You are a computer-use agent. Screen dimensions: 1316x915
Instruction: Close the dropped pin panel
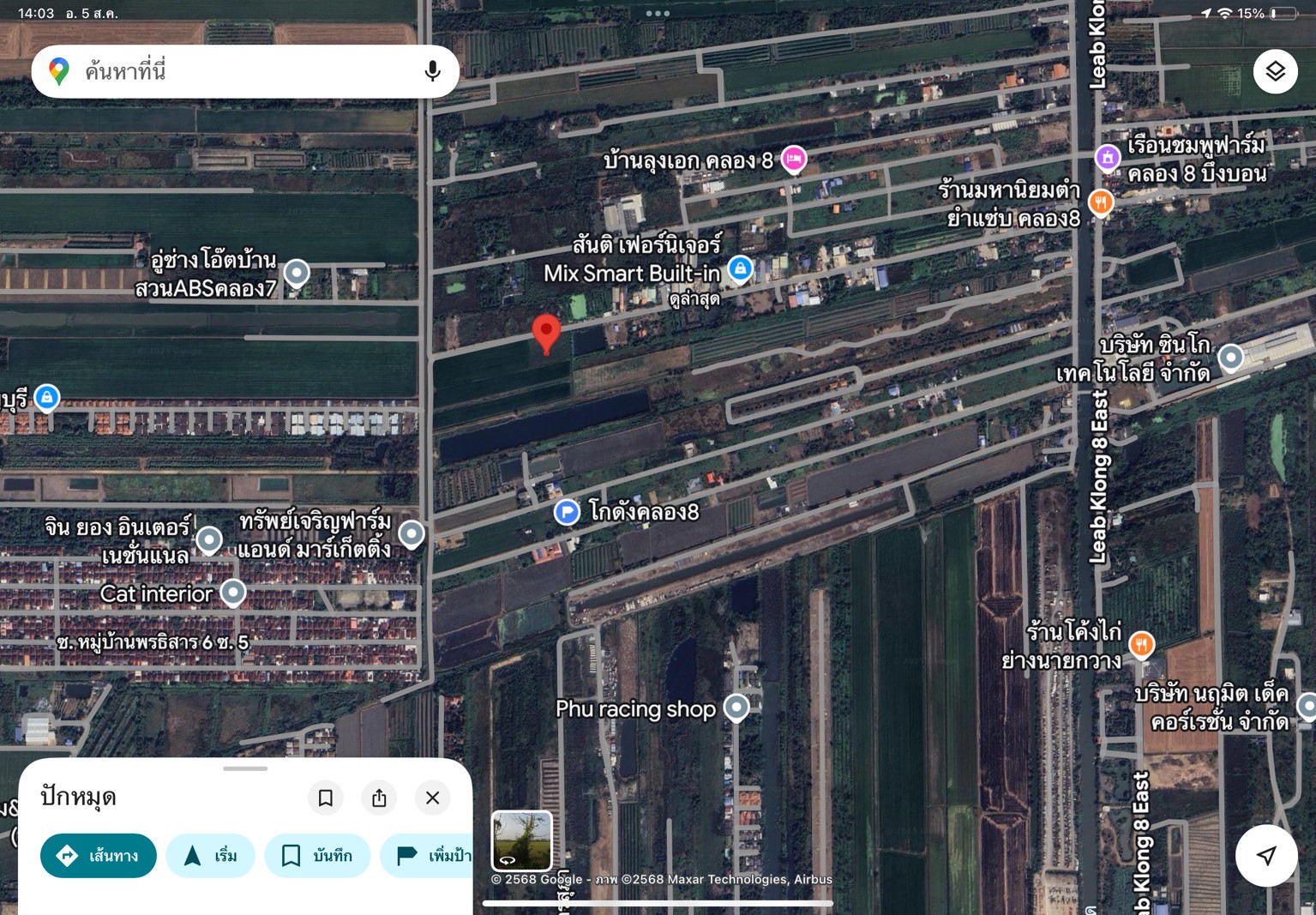[x=432, y=798]
